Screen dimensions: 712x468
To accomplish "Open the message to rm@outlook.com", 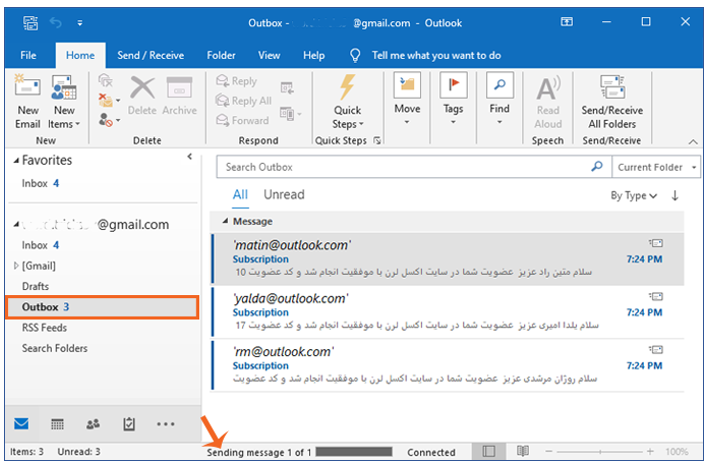I will click(x=448, y=365).
